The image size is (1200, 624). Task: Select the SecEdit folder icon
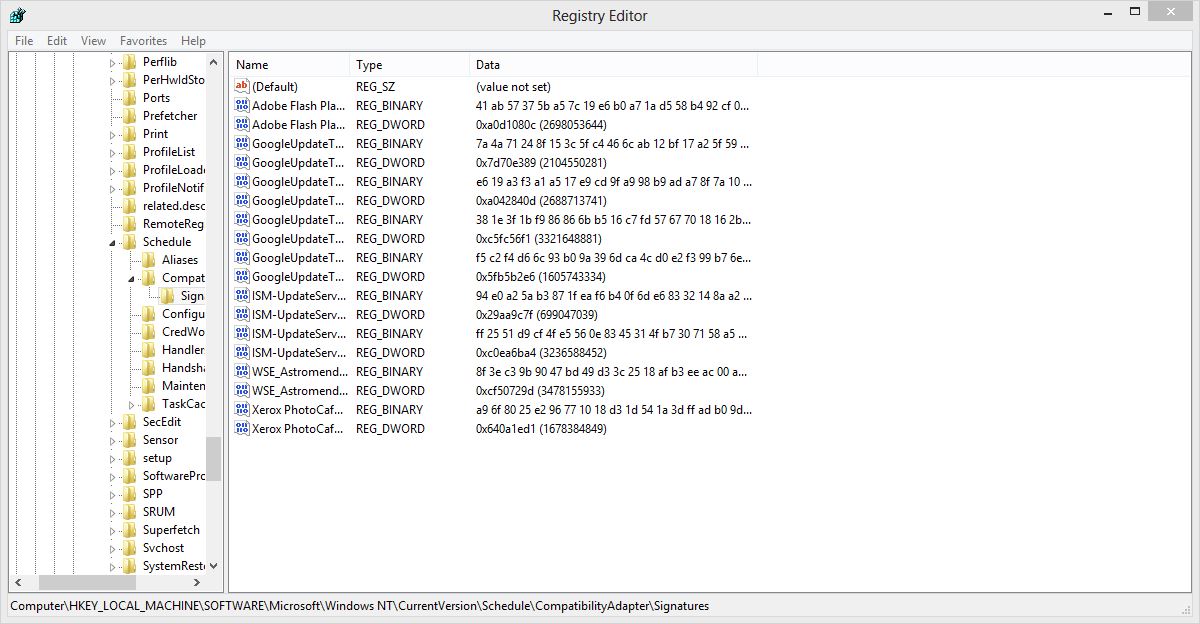(x=129, y=422)
